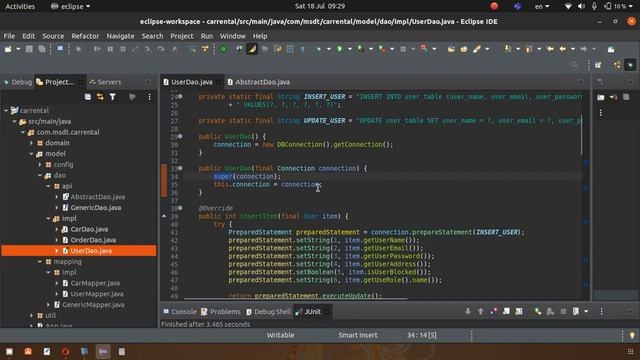Toggle Show Failures Only in JUnit view
The image size is (640, 360).
coord(493,311)
